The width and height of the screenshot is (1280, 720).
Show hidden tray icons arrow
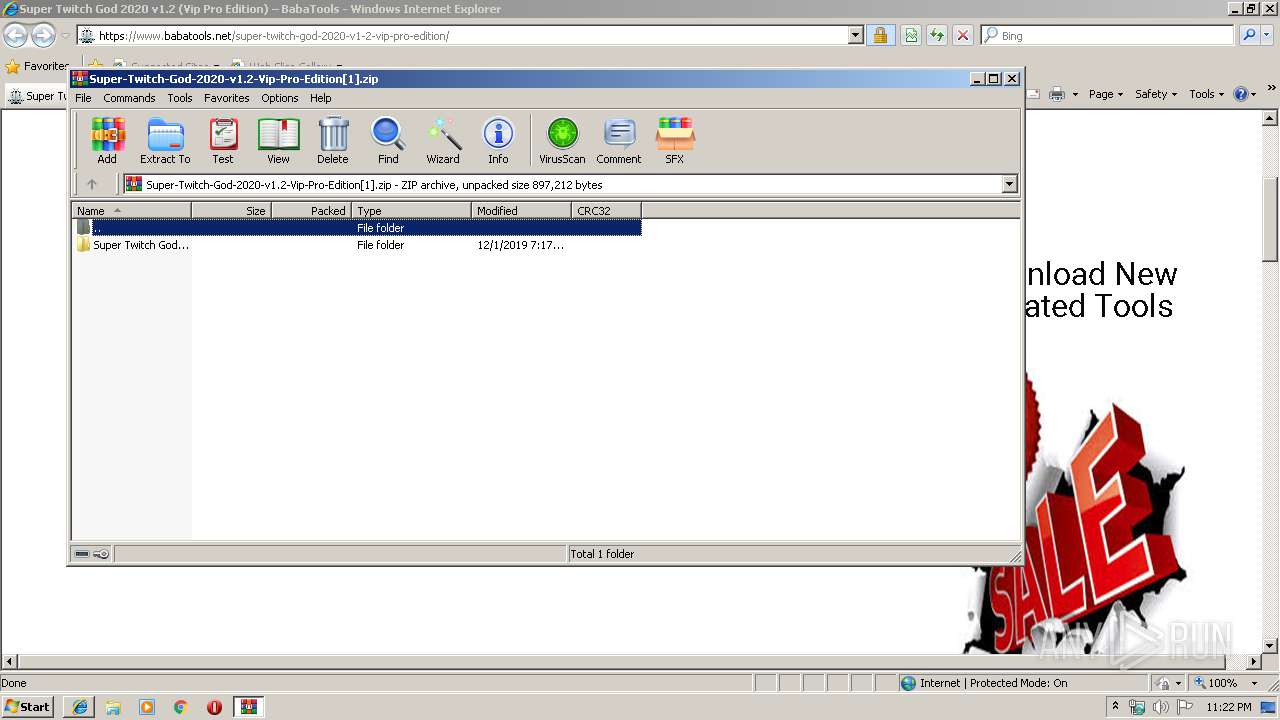click(x=1116, y=707)
